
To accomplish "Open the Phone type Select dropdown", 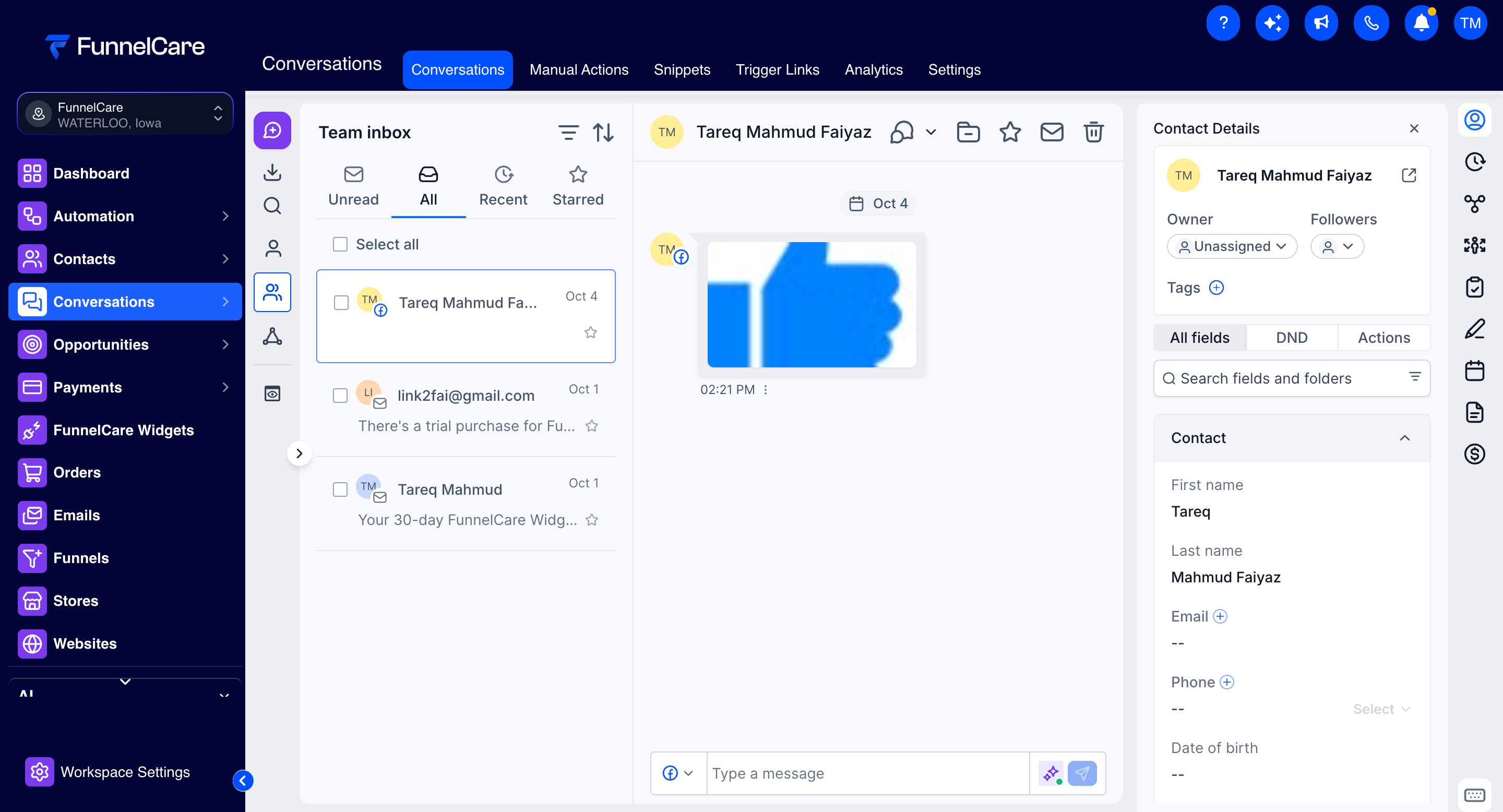I will coord(1381,709).
